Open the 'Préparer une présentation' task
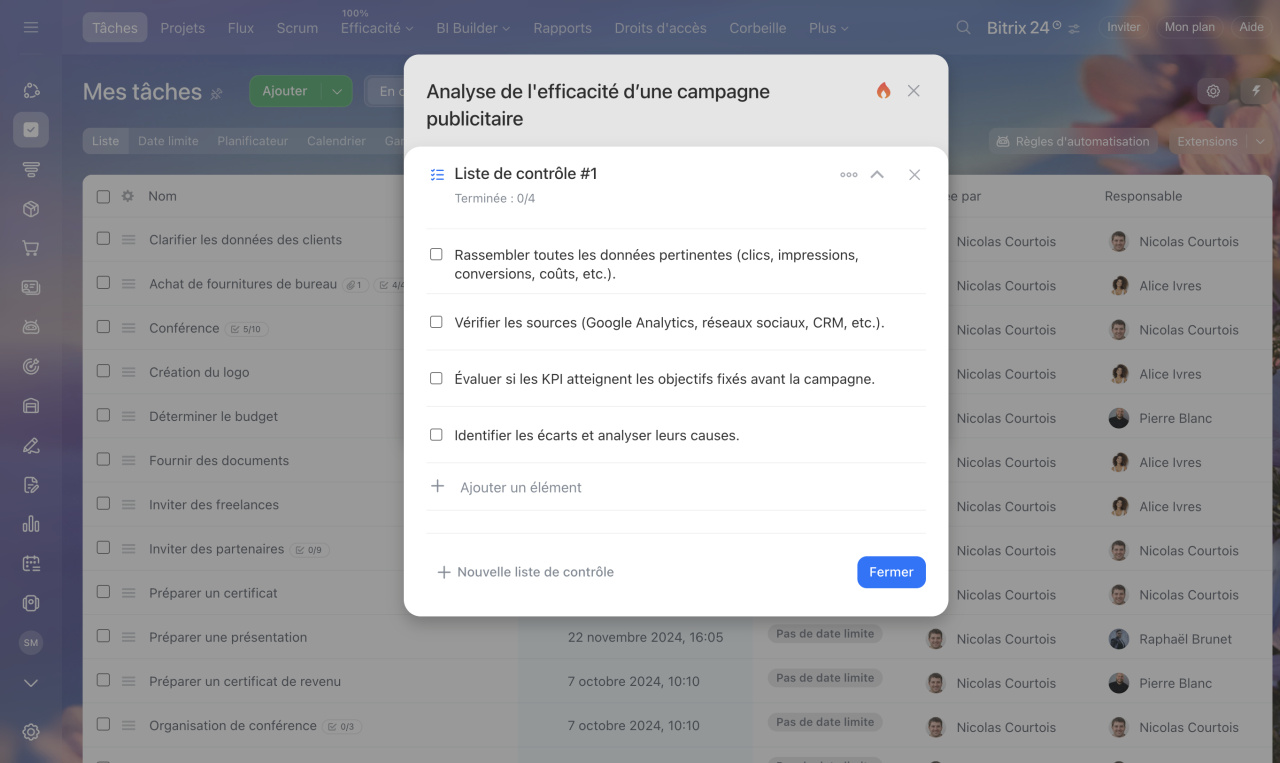 click(228, 637)
